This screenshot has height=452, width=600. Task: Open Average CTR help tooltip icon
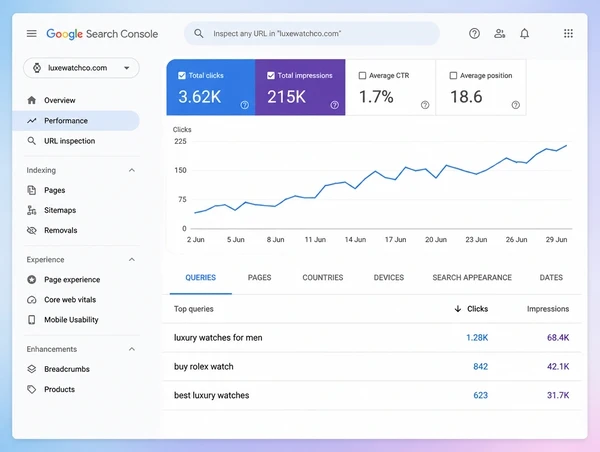coord(425,105)
